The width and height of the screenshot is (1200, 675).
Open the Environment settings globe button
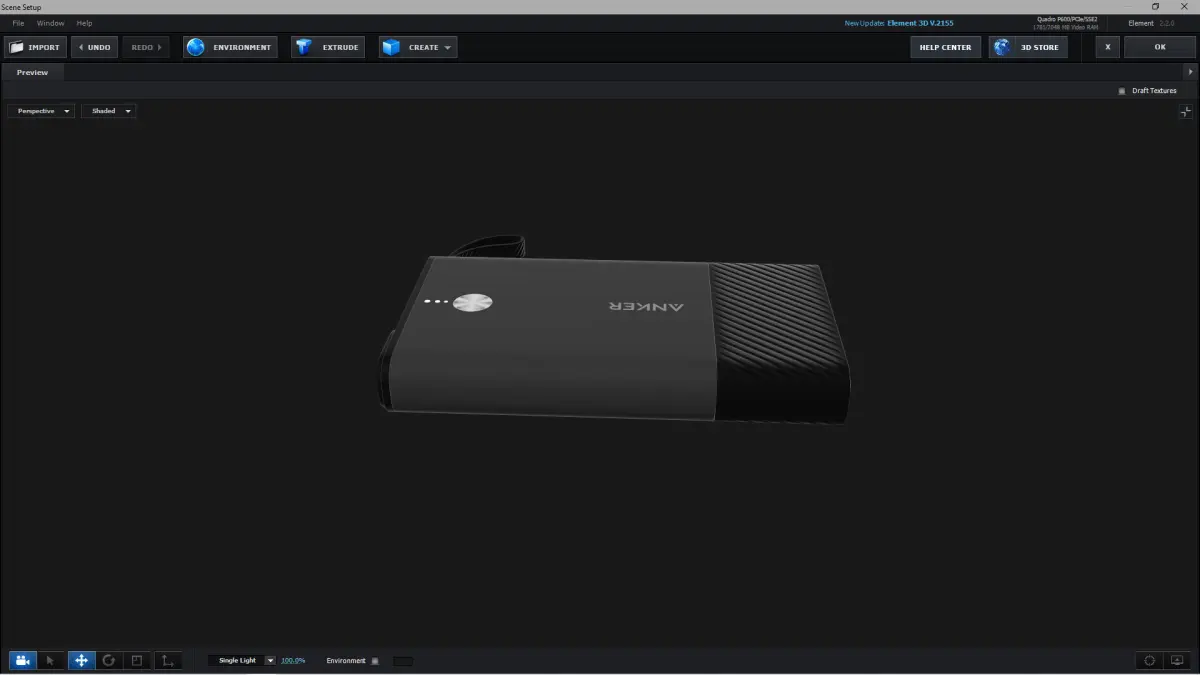click(230, 47)
